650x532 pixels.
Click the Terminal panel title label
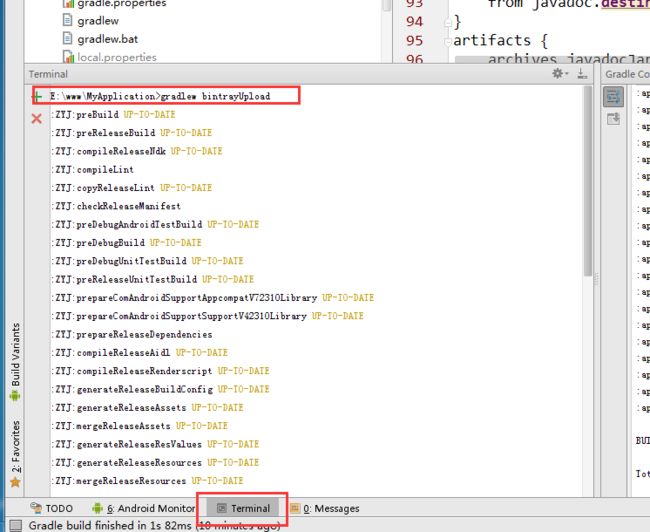[x=48, y=74]
